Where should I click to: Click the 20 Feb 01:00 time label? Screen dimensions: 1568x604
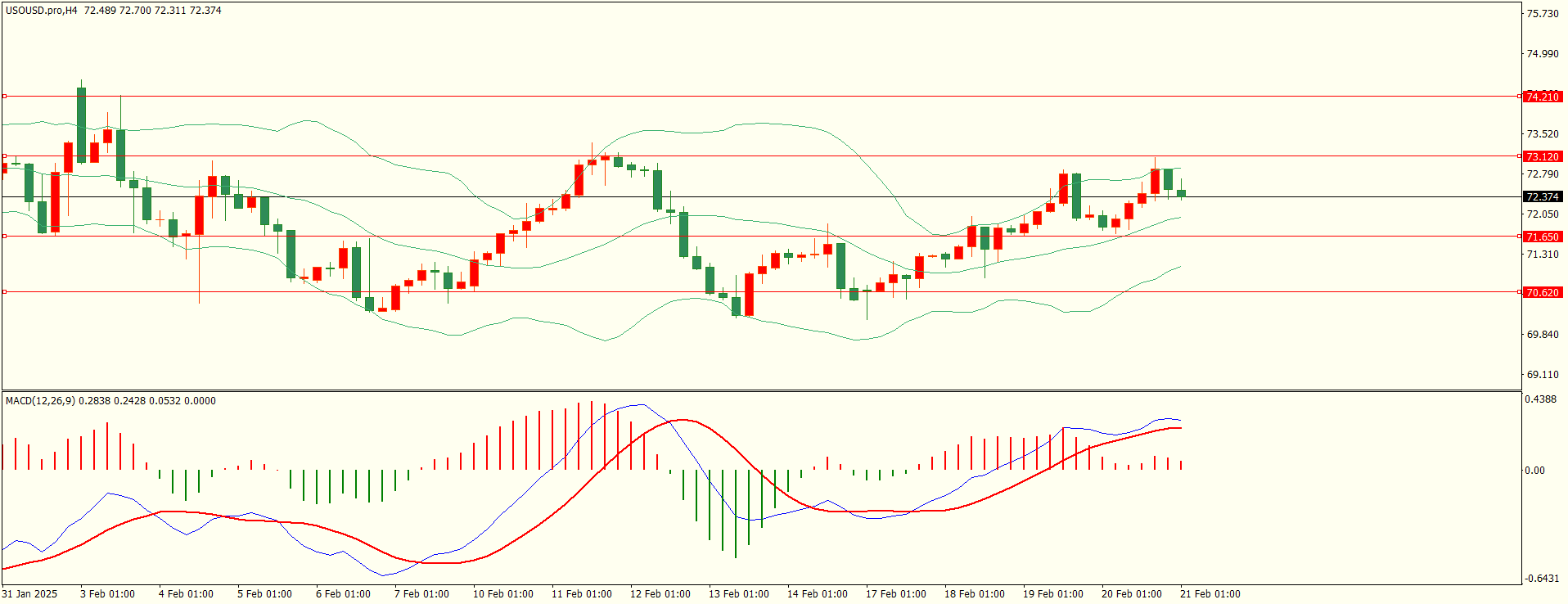(1132, 594)
